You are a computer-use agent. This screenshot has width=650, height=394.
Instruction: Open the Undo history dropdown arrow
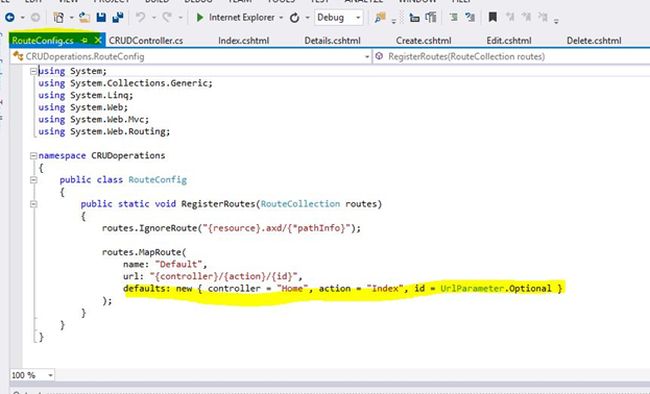coord(154,18)
